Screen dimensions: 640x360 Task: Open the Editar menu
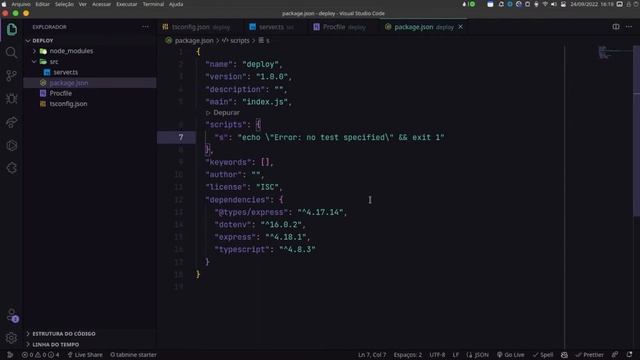click(x=42, y=4)
